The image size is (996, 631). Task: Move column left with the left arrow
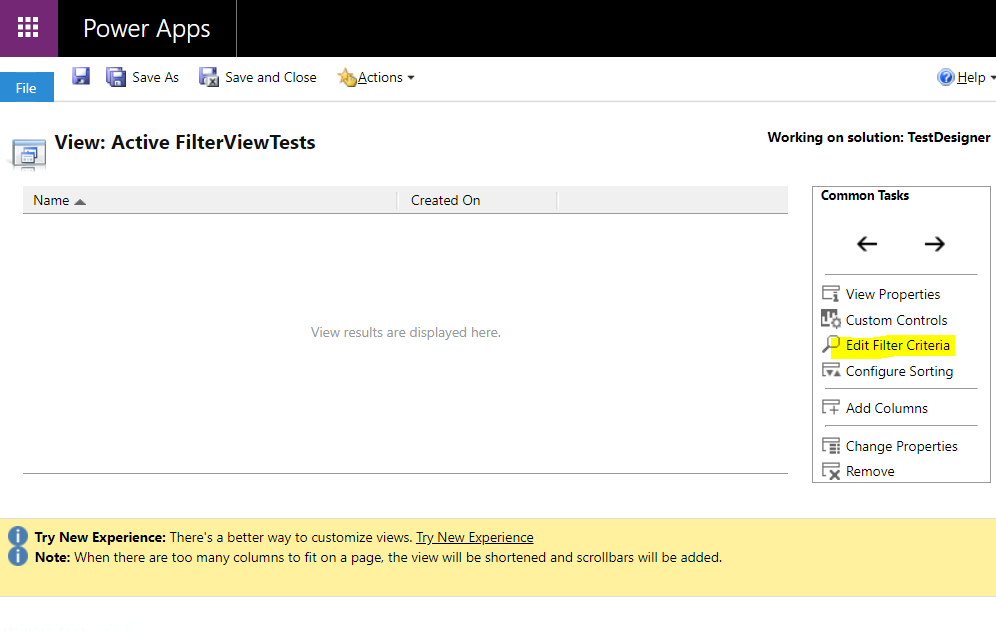866,243
